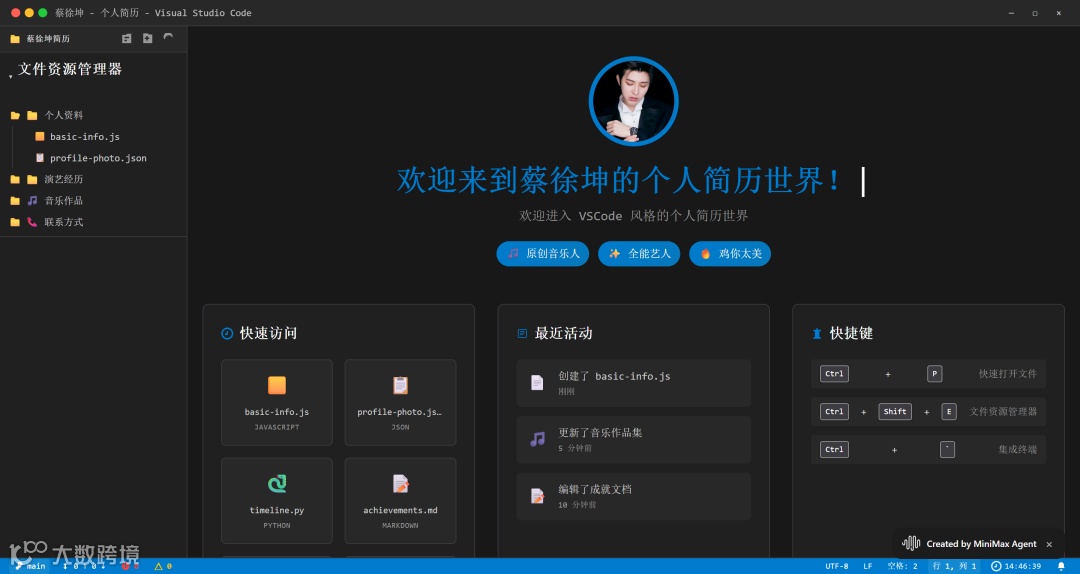Click the notification bell in status bar

click(x=1061, y=566)
